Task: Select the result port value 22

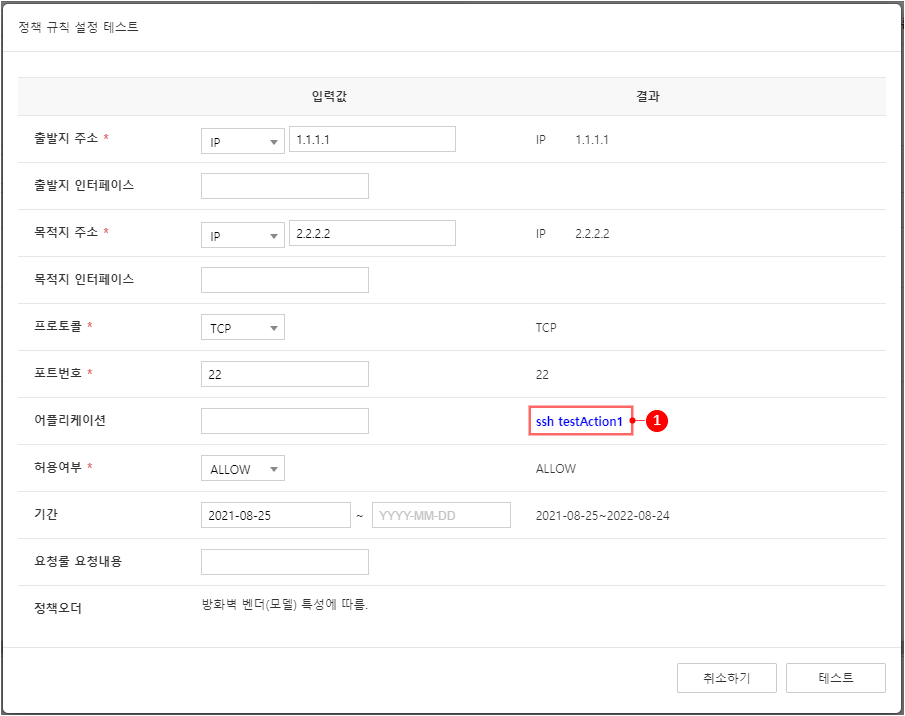Action: coord(542,374)
